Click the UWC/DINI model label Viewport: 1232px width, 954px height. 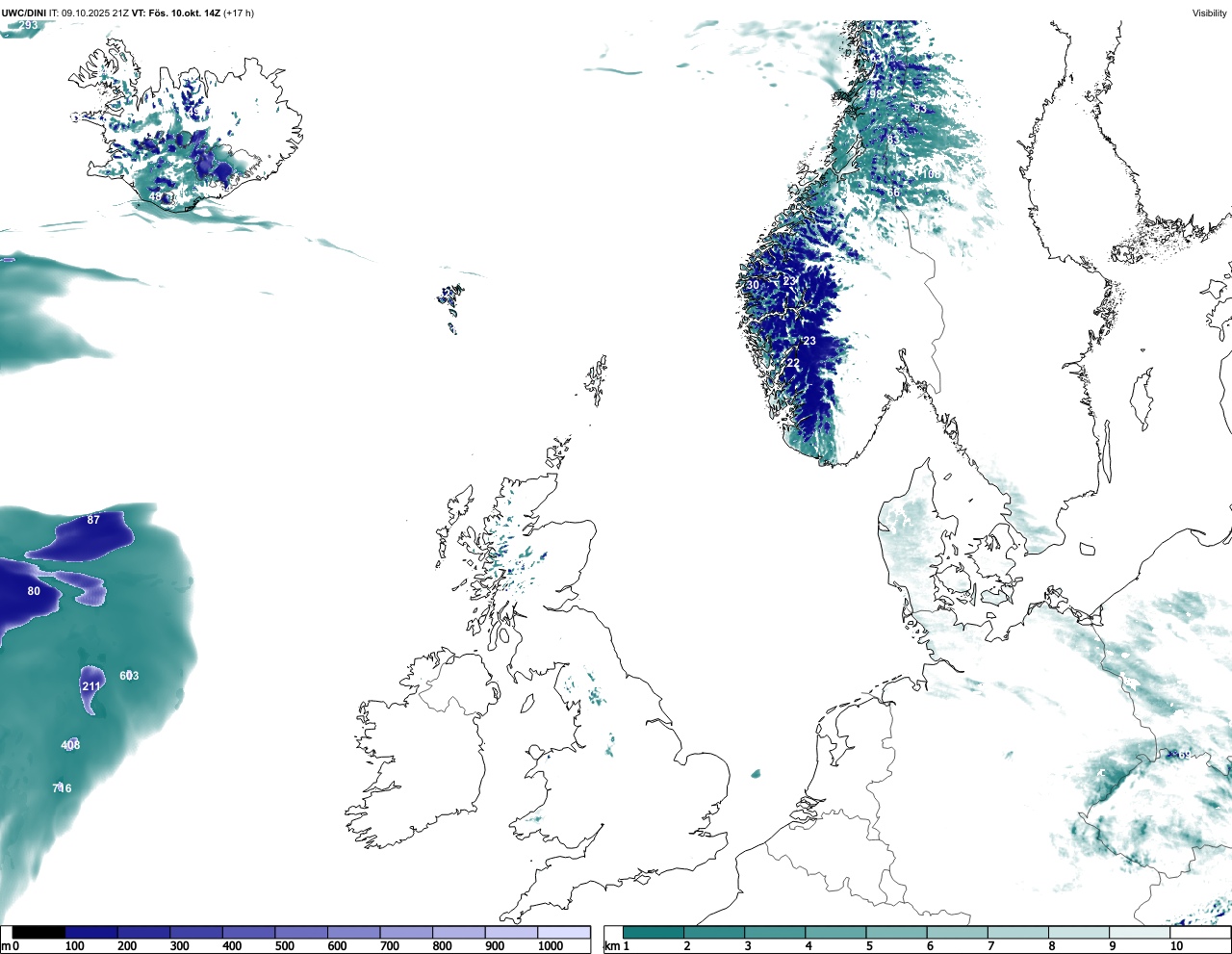(24, 13)
